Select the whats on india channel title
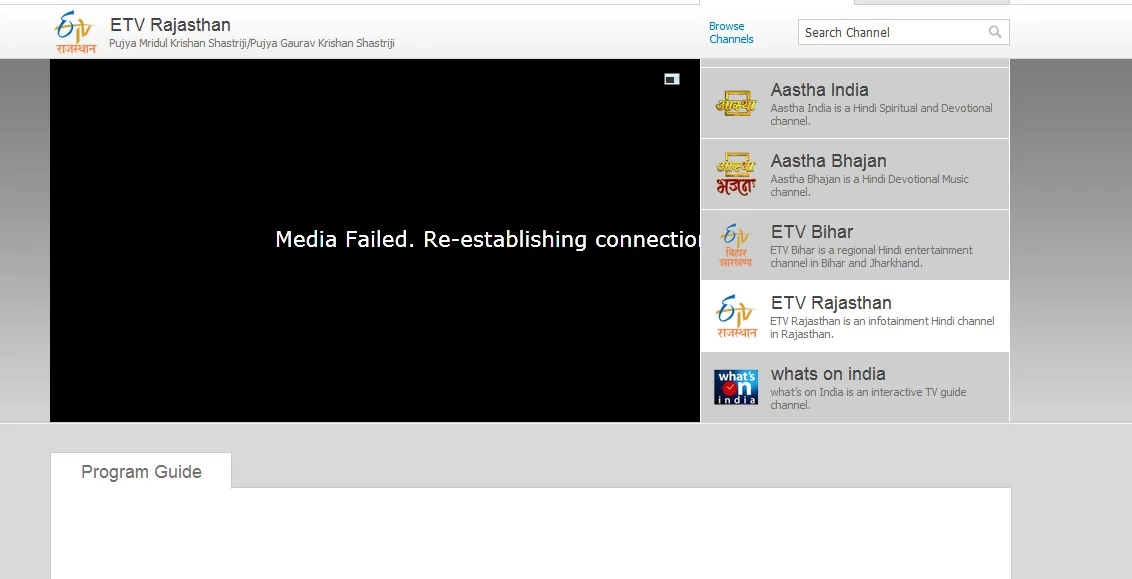The width and height of the screenshot is (1132, 579). [x=828, y=374]
